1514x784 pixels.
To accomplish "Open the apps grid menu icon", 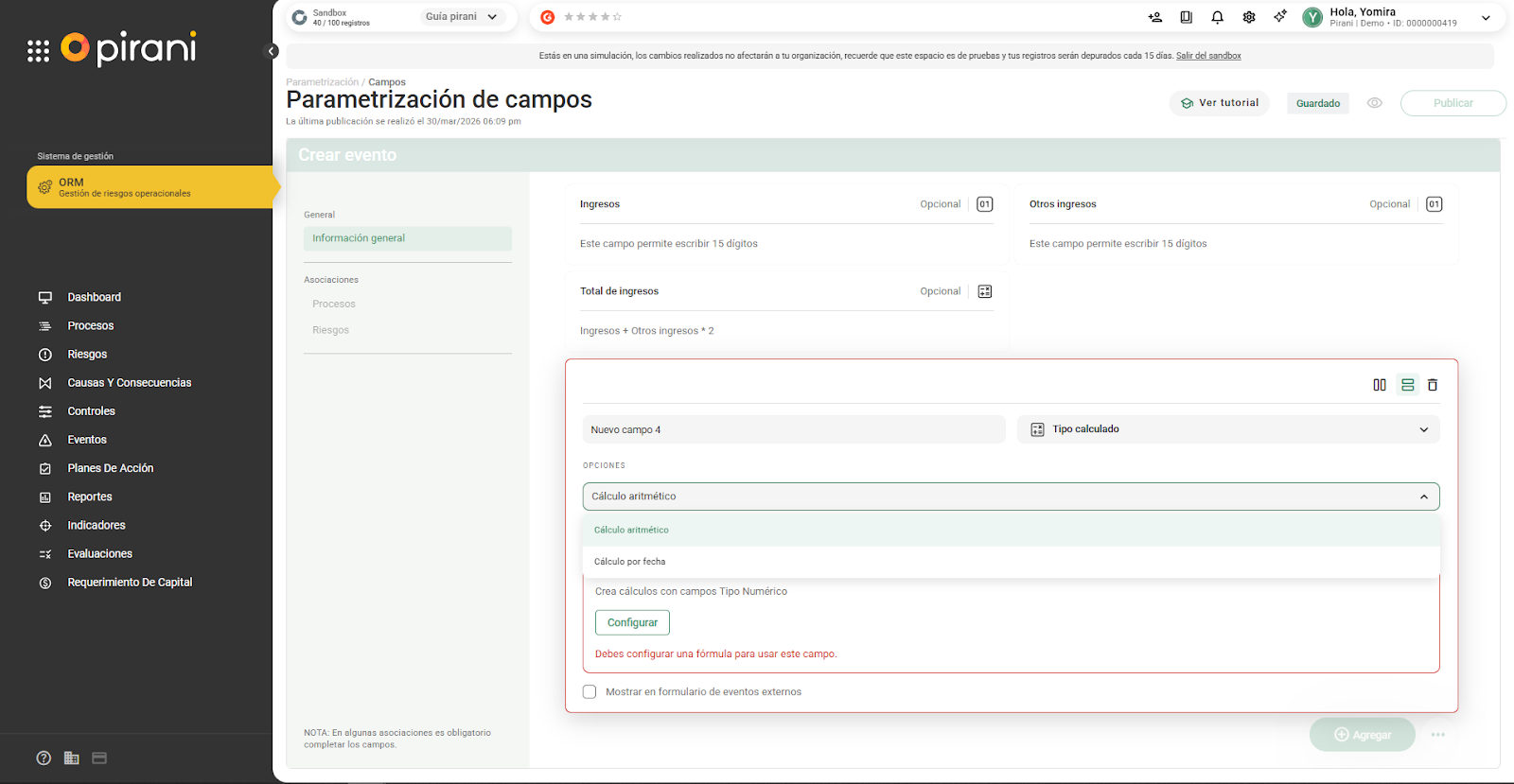I will pos(38,51).
